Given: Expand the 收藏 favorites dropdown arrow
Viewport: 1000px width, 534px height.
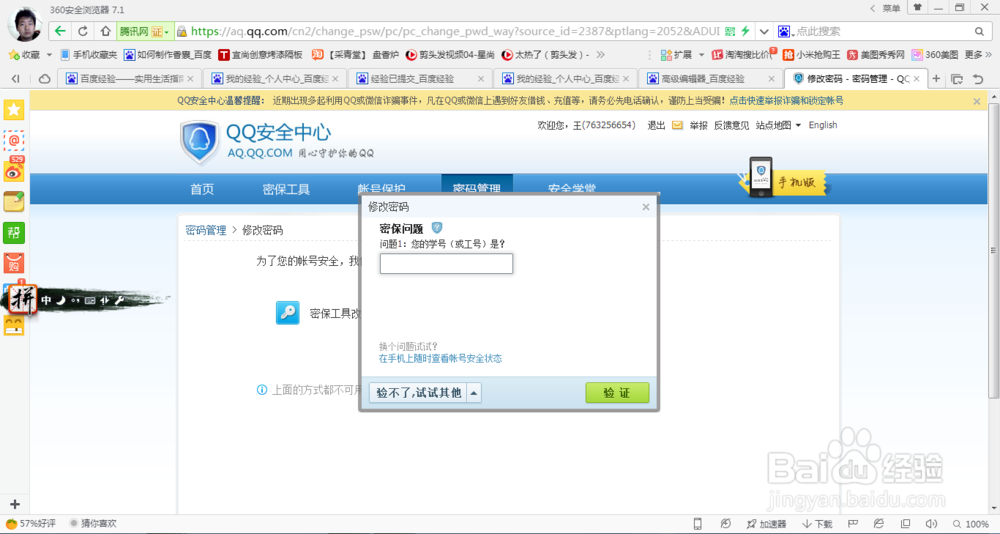Looking at the screenshot, I should click(49, 55).
